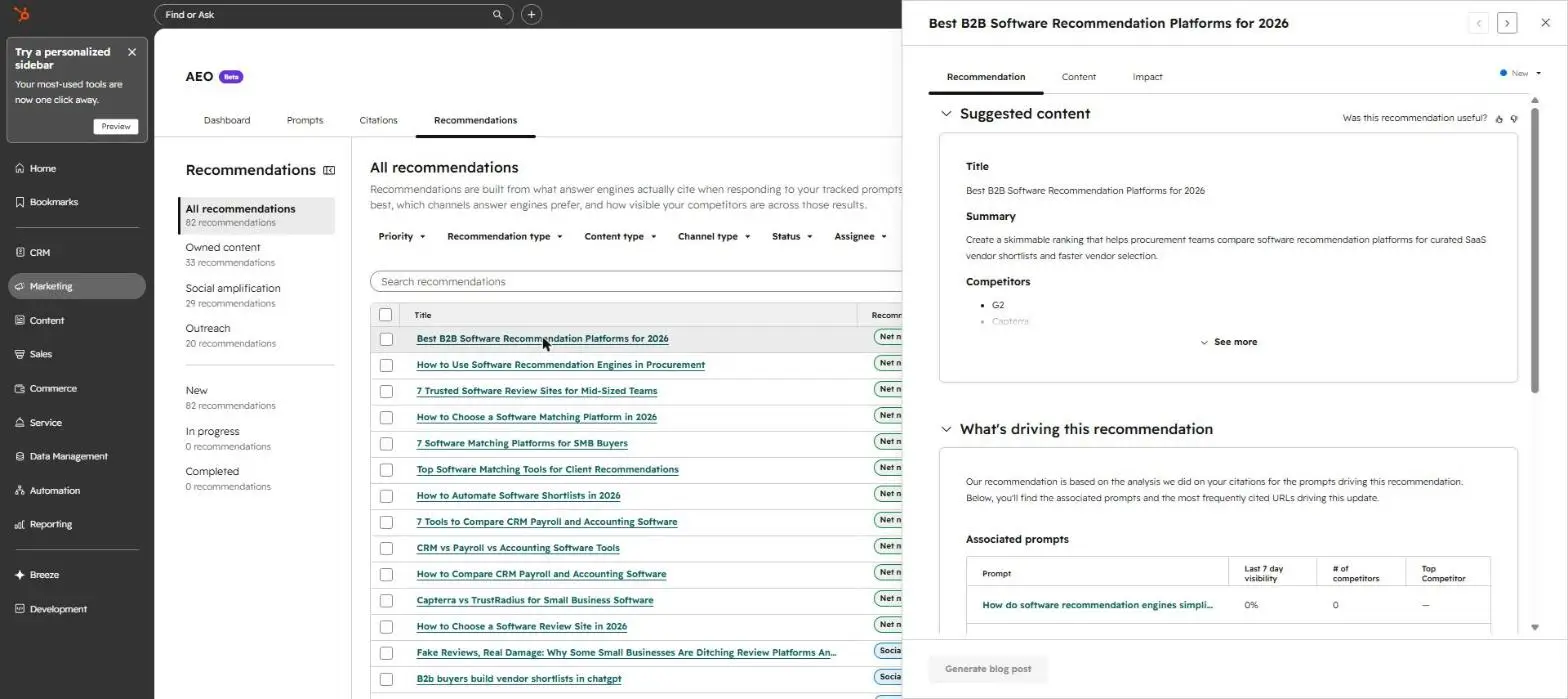This screenshot has width=1568, height=699.
Task: Open B2b buyers build vendor shortlists link
Action: (519, 679)
